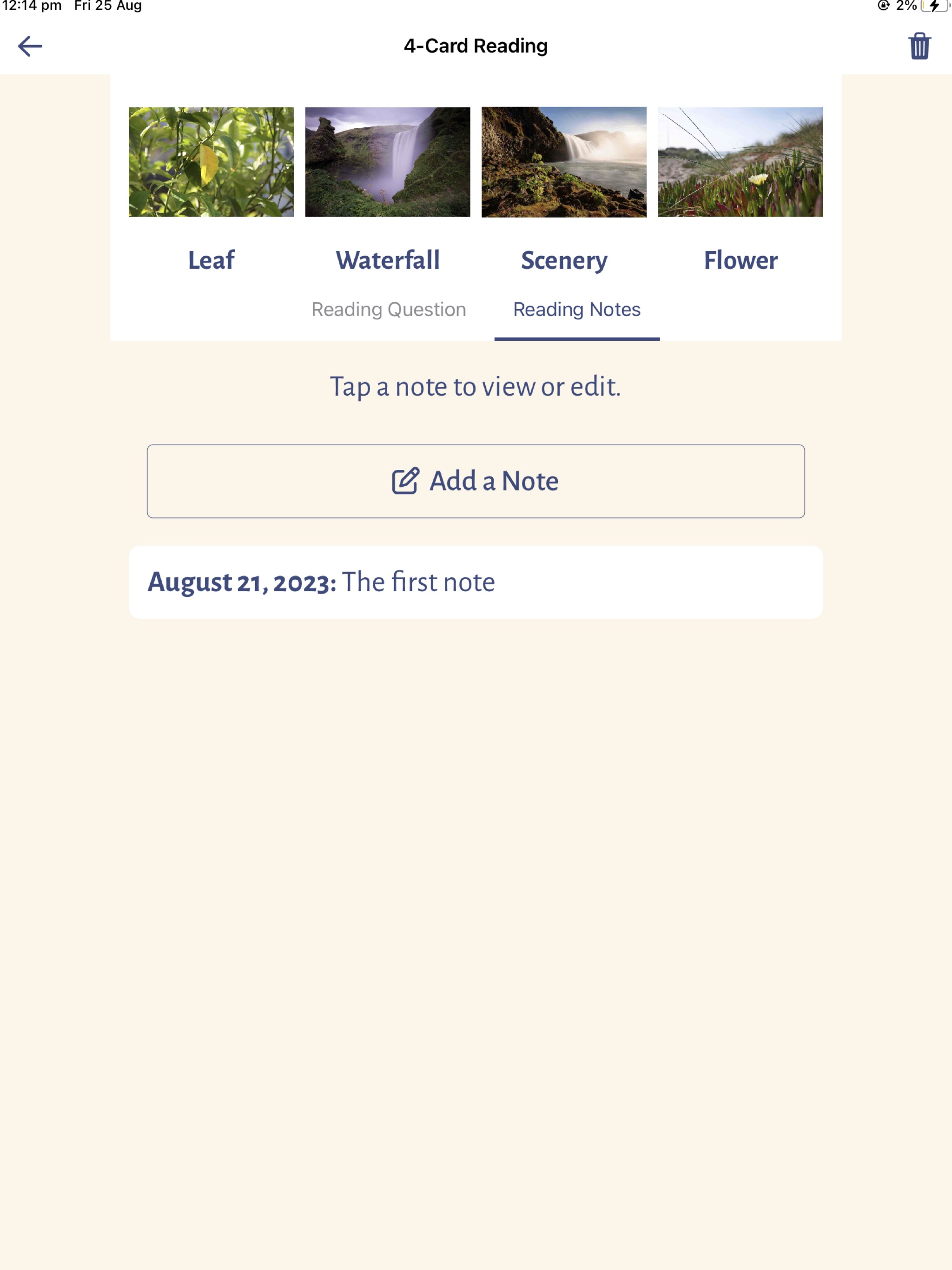Expand the Reading Question section

388,309
